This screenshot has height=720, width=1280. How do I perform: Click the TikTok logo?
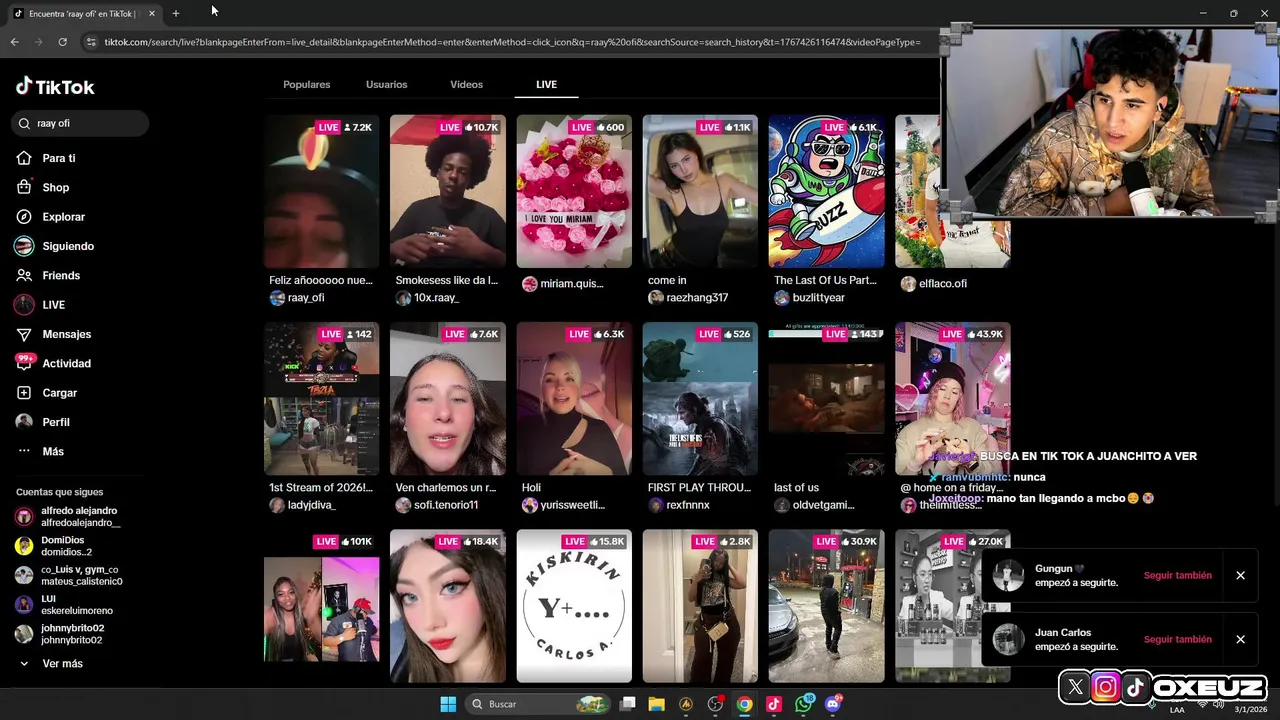[55, 87]
